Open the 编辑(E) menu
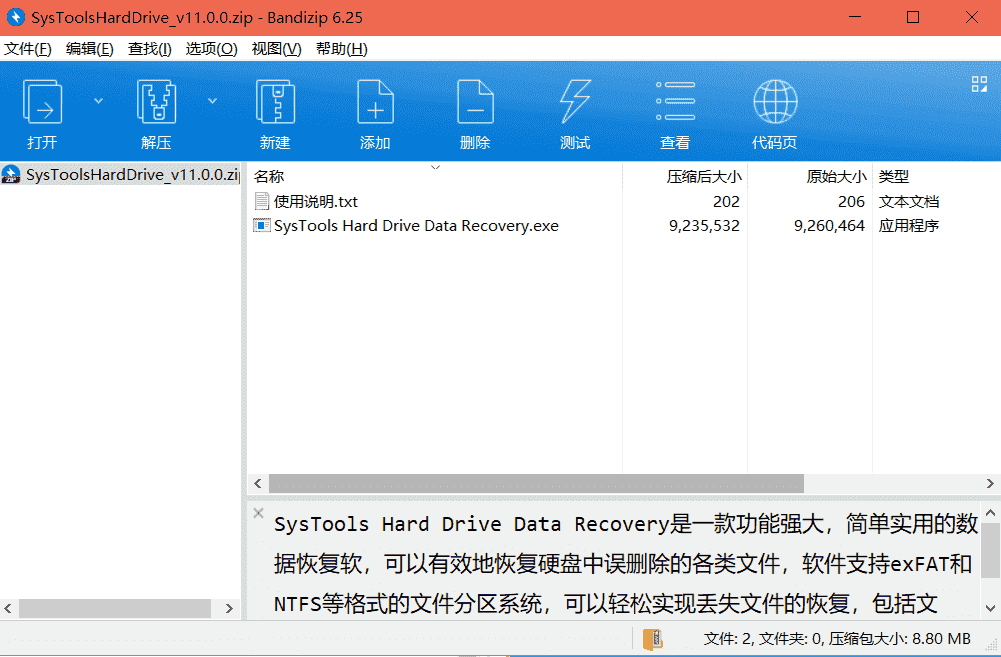The image size is (1001, 657). pyautogui.click(x=89, y=49)
